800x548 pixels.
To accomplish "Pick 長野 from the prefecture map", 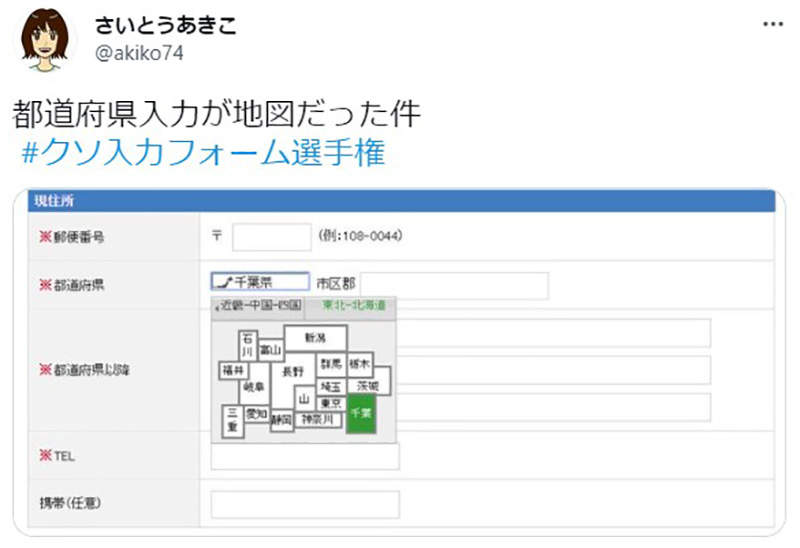I will 293,370.
